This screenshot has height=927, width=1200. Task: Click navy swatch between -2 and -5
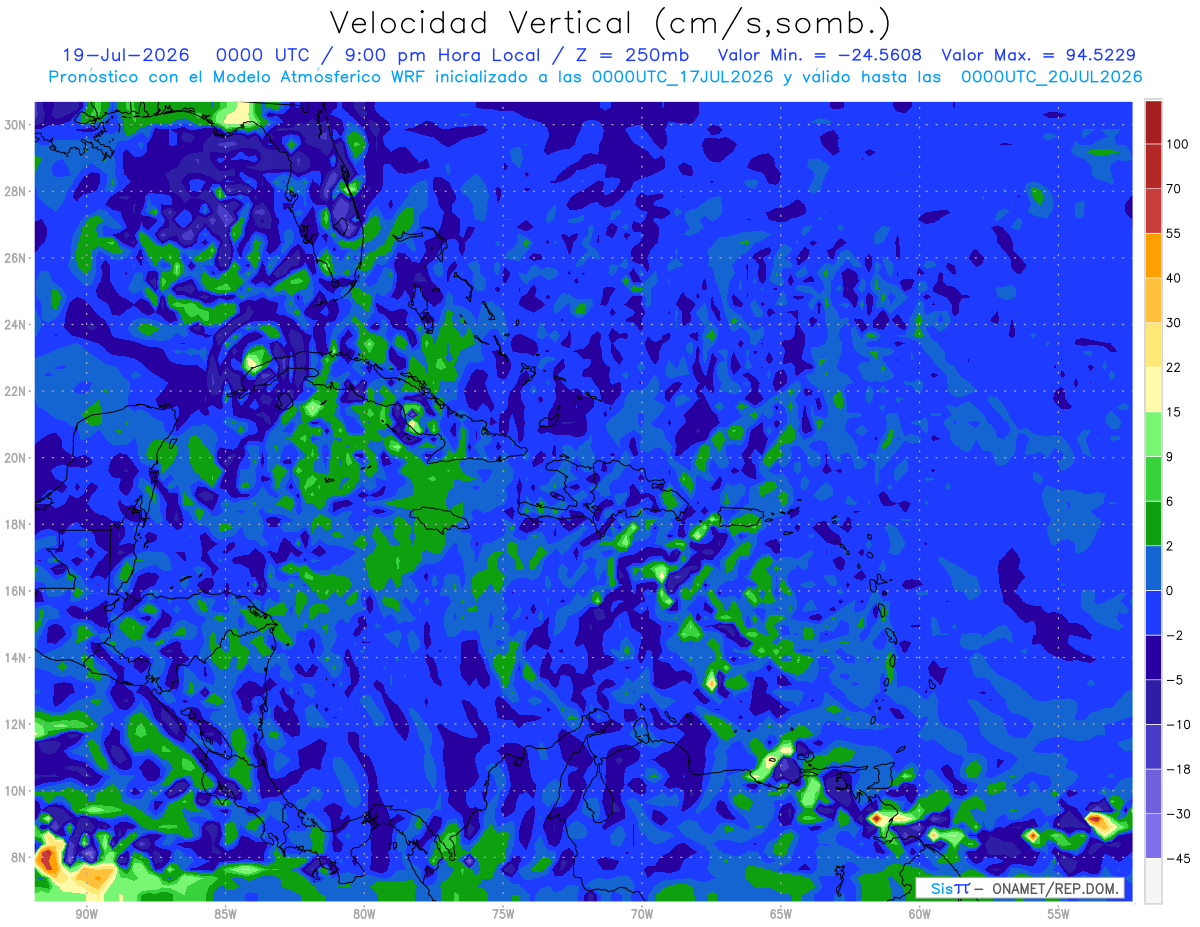click(1153, 658)
